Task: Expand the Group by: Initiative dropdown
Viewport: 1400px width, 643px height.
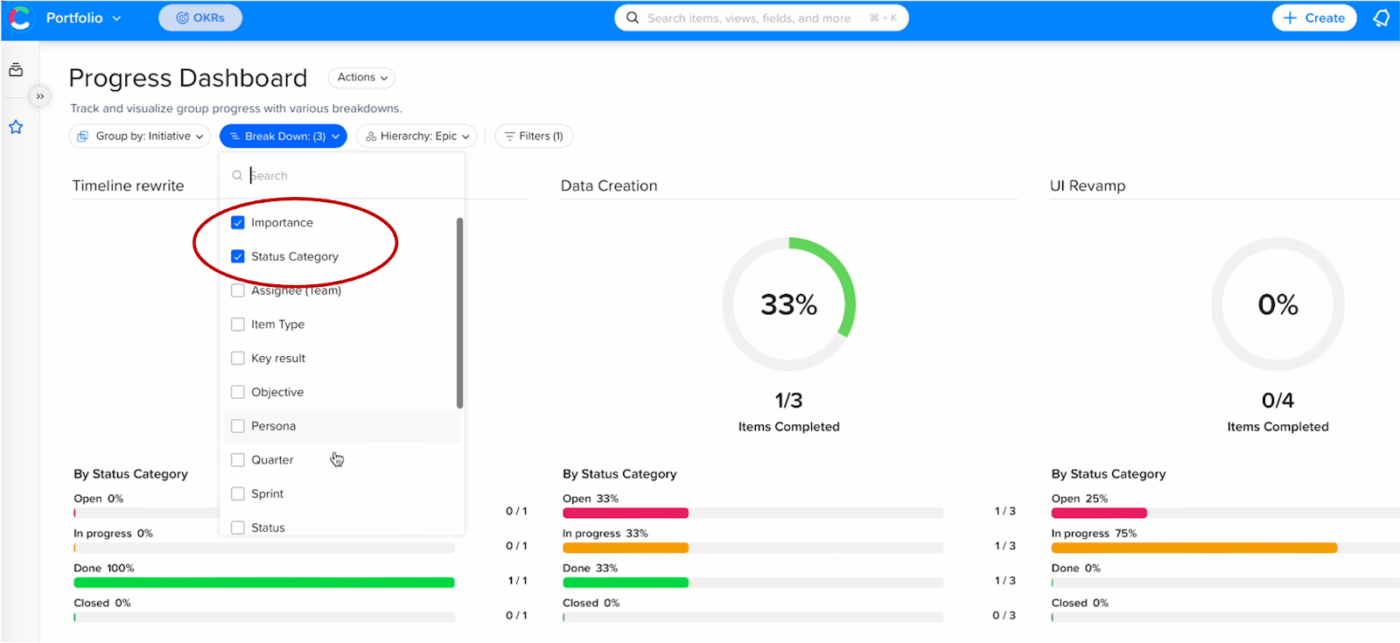Action: pos(140,136)
